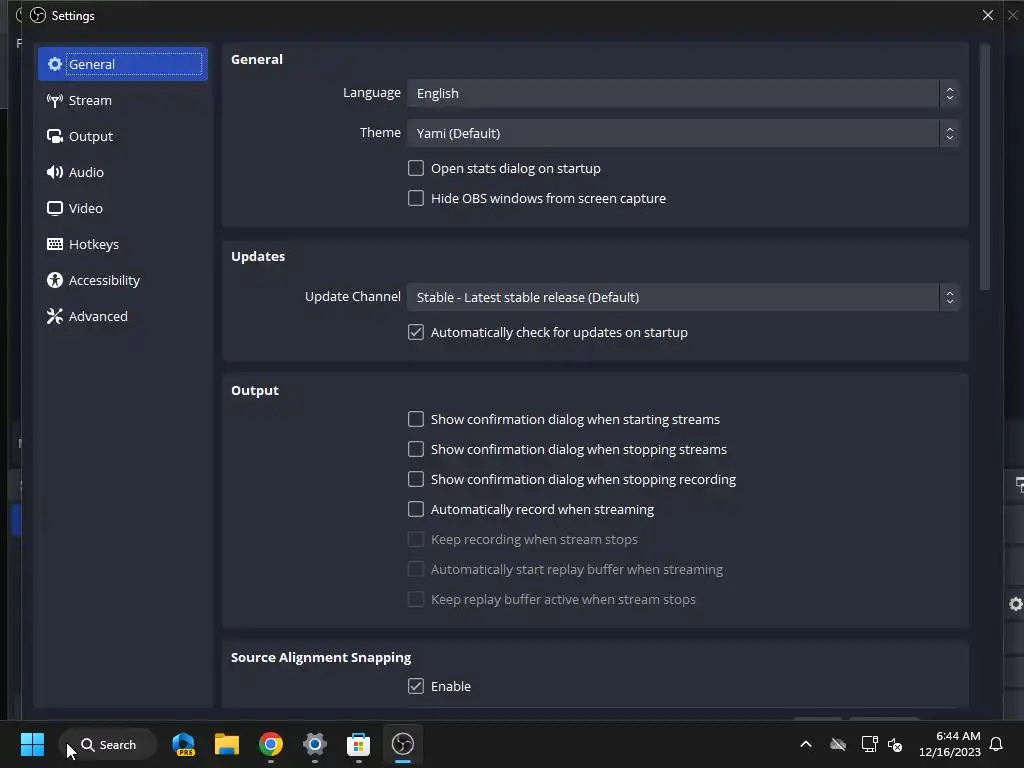Click the Keep recording when stream stops checkbox
This screenshot has height=768, width=1024.
point(415,539)
